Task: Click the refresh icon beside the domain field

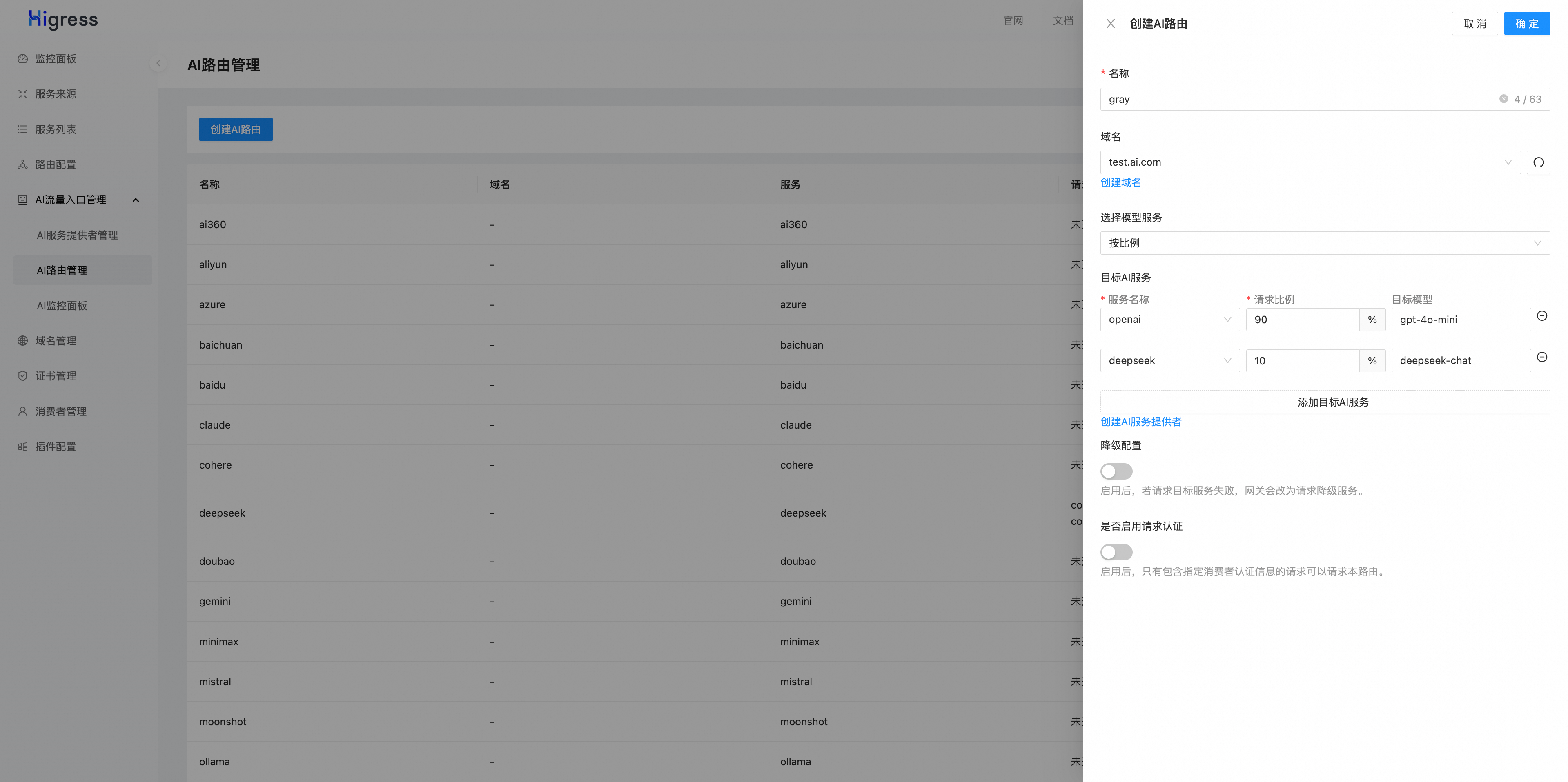Action: (1537, 162)
